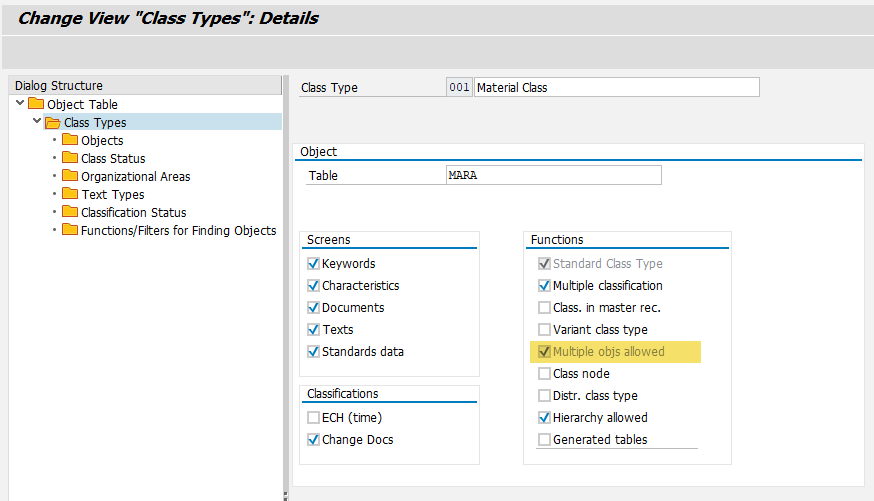The width and height of the screenshot is (874, 501).
Task: Click the Functions/Filters for Finding Objects folder icon
Action: (70, 230)
